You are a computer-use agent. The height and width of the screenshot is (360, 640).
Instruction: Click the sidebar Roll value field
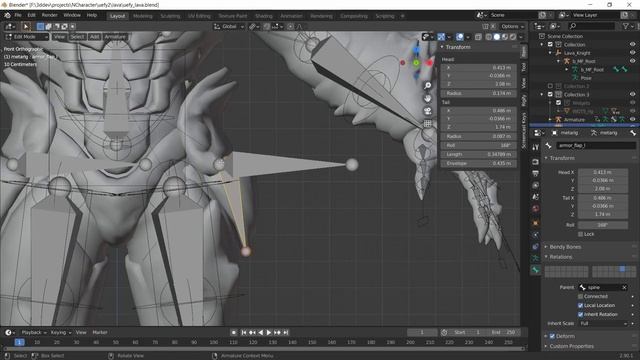(x=479, y=145)
